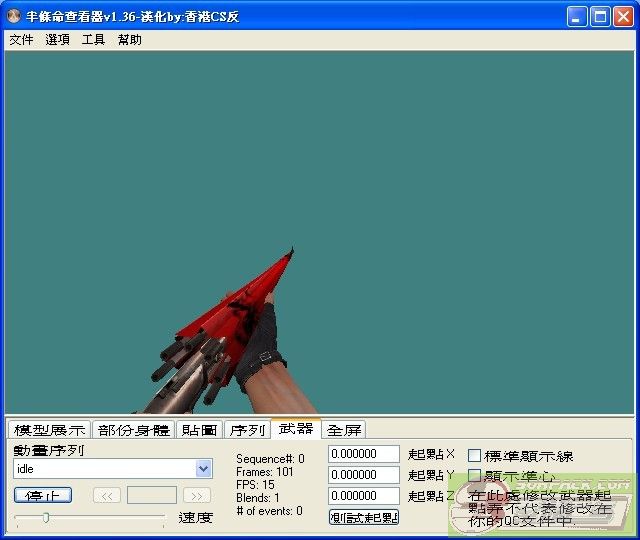Click the frame number field between arrows
Viewport: 640px width, 540px height.
(x=152, y=496)
